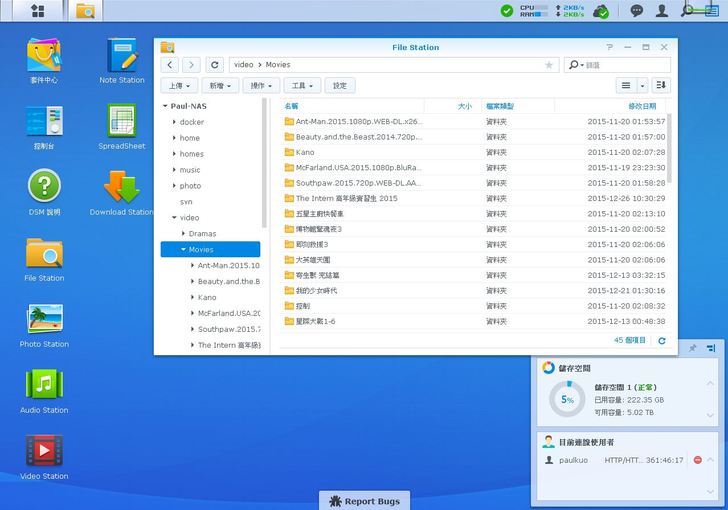Click the Report Bugs button

[x=364, y=500]
